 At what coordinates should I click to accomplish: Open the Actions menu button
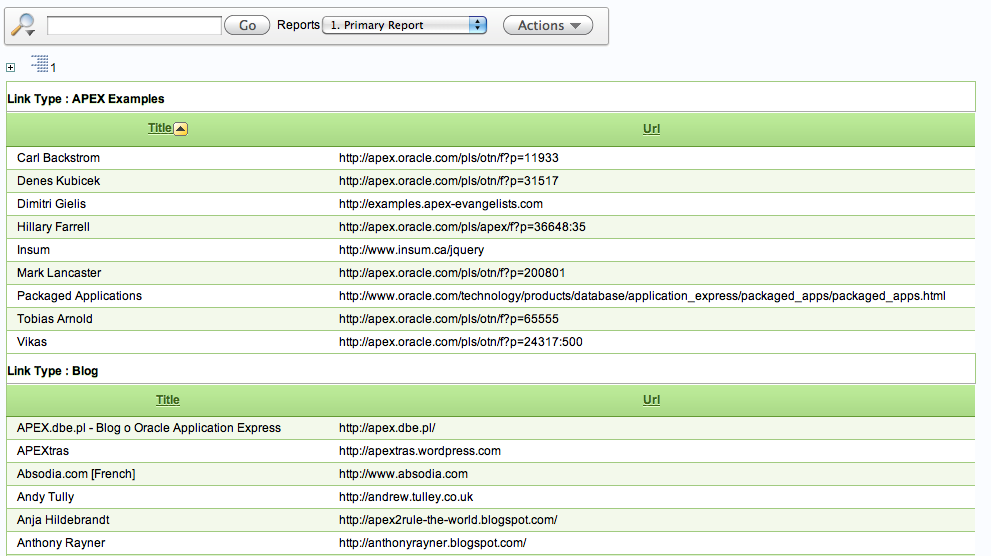pos(548,25)
